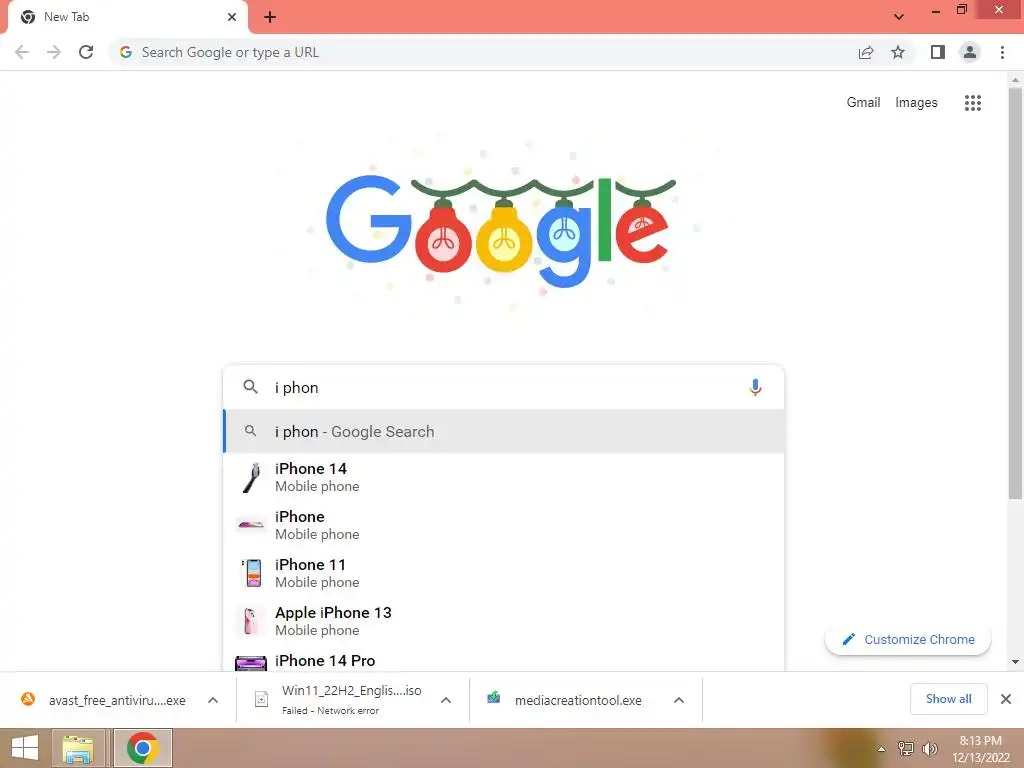
Task: Click the Google holiday doodle logo
Action: [501, 229]
